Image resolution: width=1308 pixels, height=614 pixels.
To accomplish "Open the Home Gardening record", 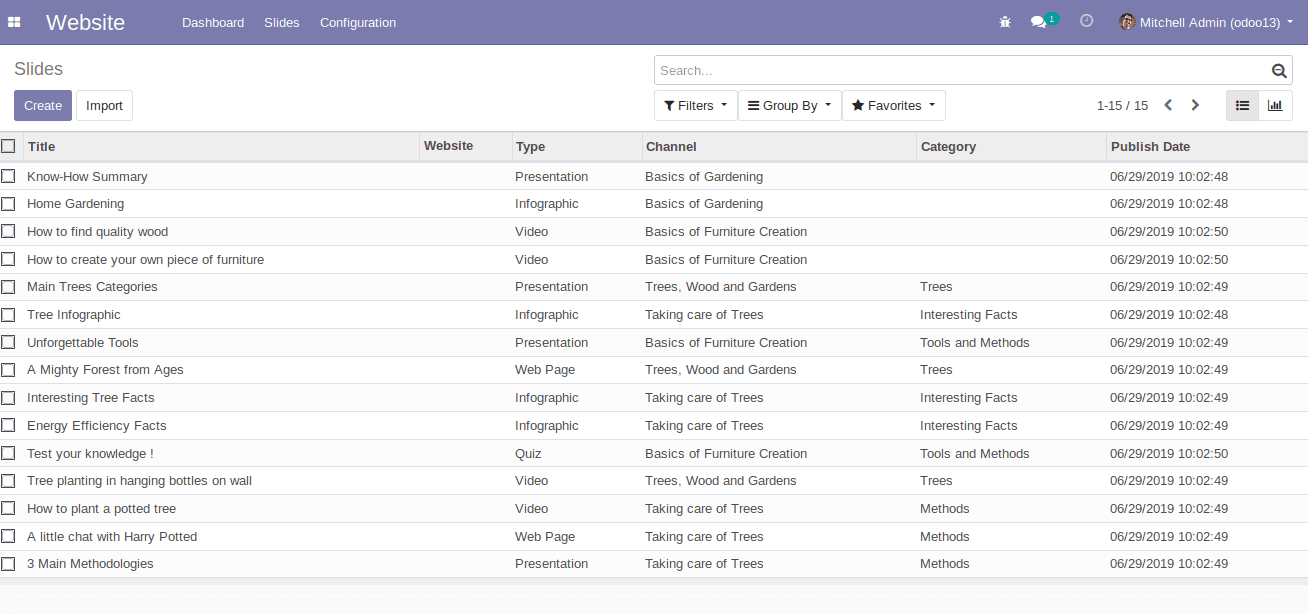I will click(76, 204).
